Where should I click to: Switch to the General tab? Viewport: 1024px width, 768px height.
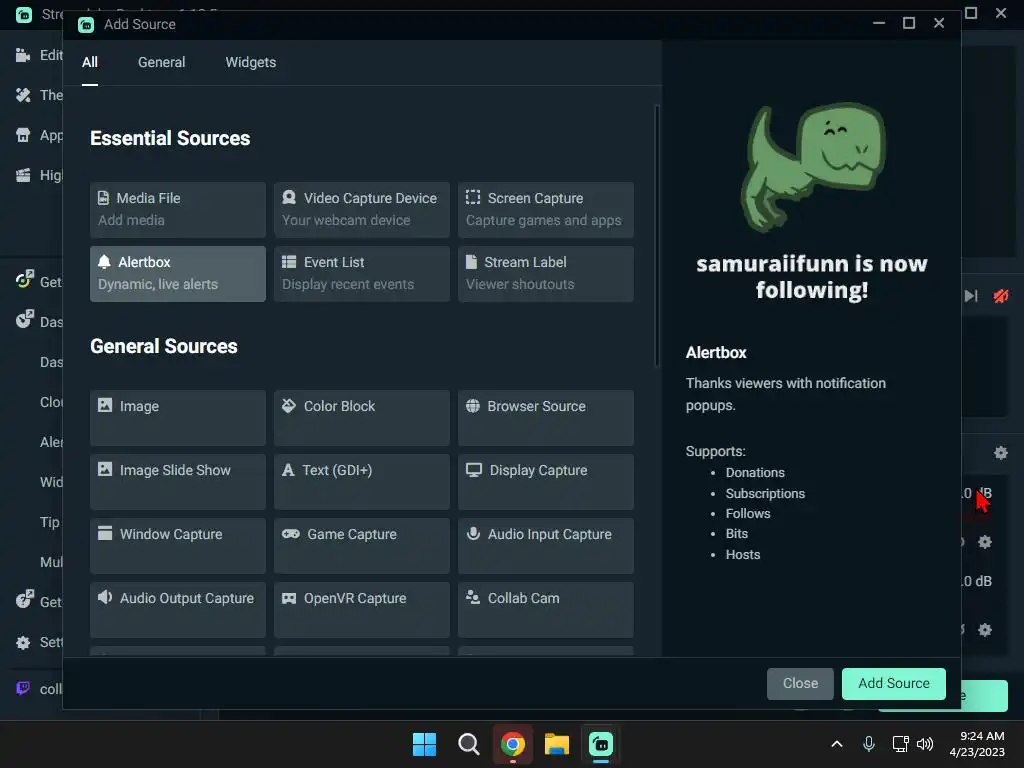point(161,63)
